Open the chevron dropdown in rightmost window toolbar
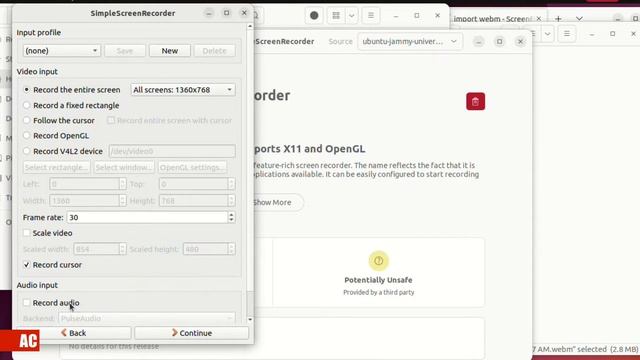 547,34
